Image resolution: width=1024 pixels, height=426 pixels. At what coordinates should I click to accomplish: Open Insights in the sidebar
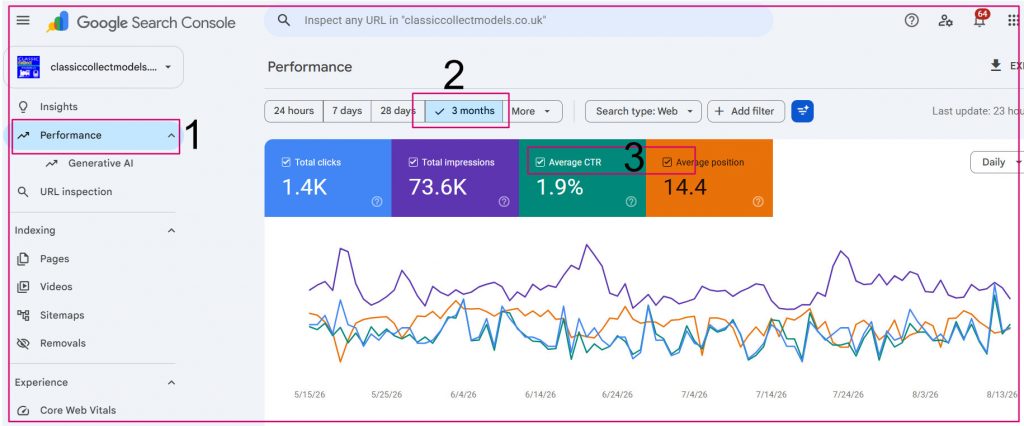tap(59, 106)
